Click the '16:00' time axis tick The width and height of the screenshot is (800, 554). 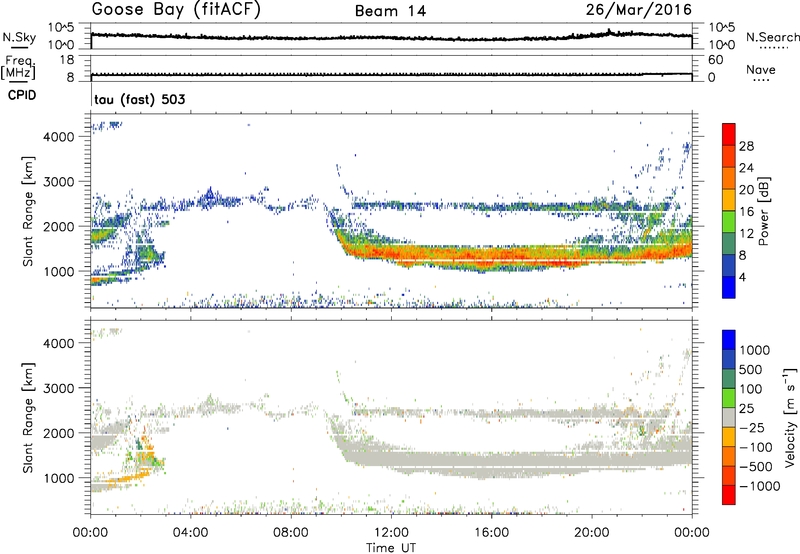[x=491, y=533]
